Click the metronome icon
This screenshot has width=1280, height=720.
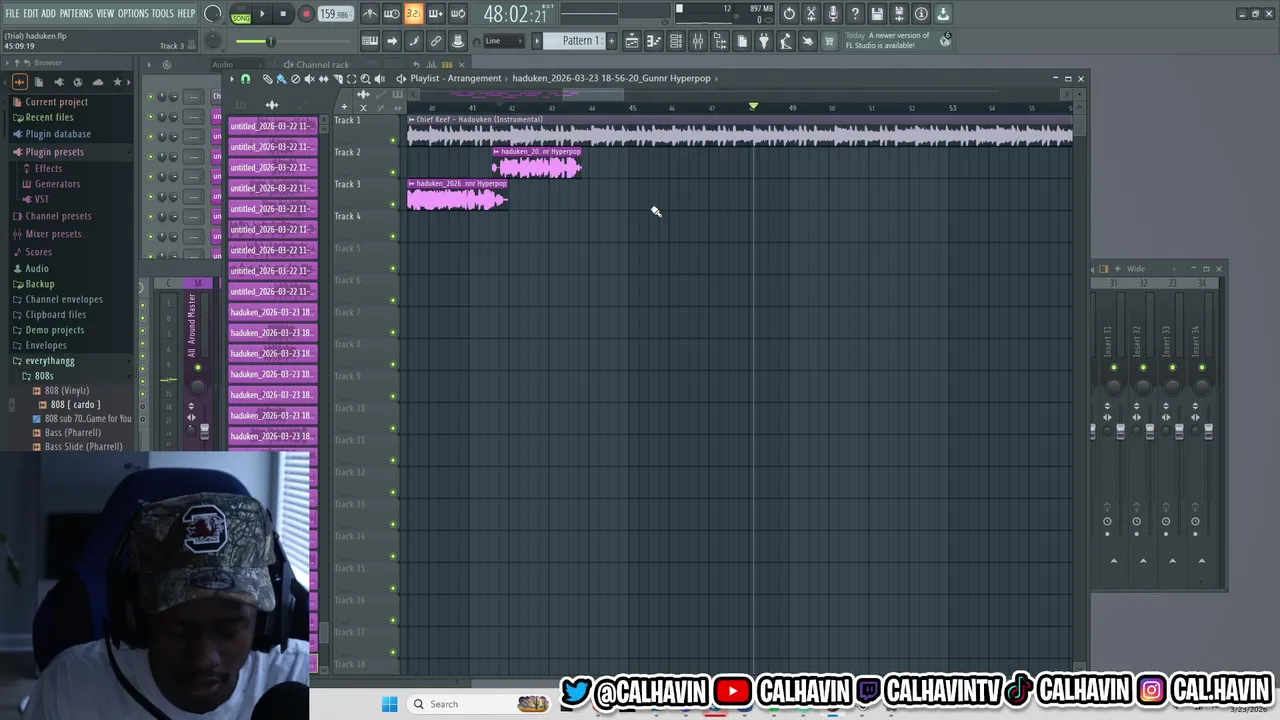(370, 14)
